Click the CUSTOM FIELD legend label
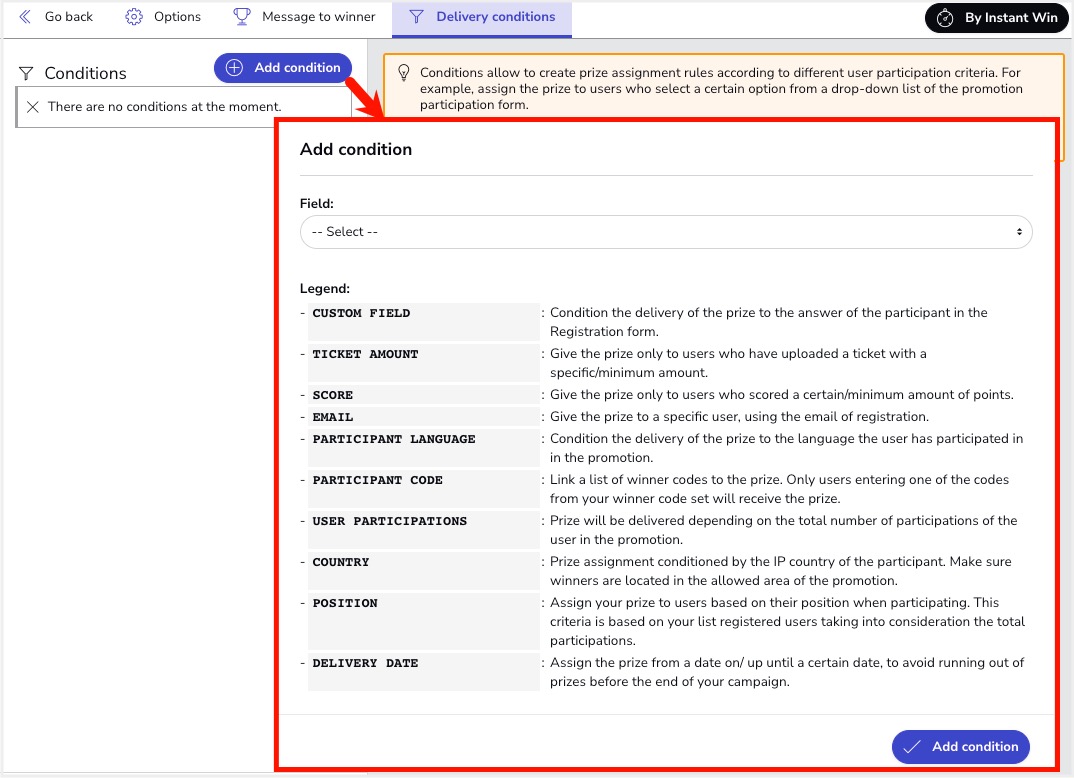 [x=361, y=313]
